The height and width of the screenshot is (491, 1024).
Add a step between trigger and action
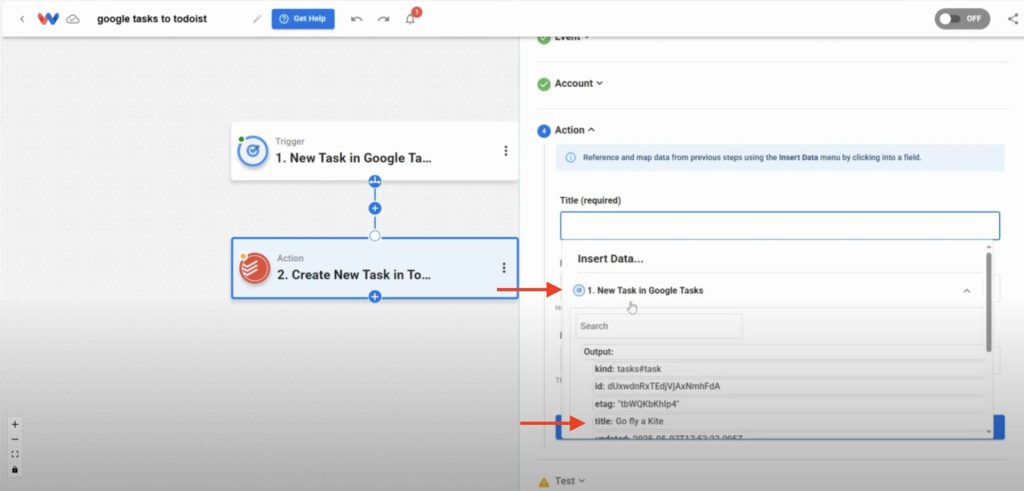tap(375, 209)
